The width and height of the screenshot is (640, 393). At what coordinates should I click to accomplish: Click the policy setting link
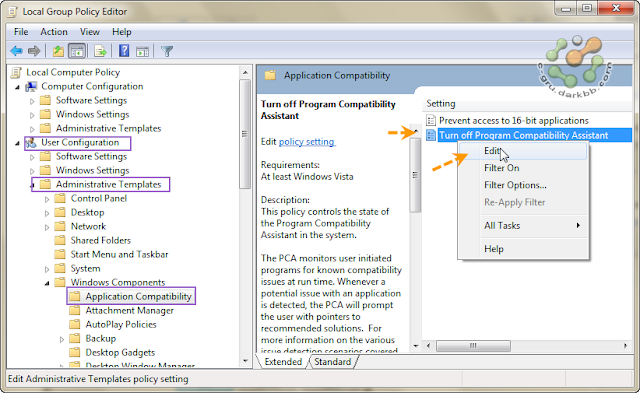pos(307,142)
